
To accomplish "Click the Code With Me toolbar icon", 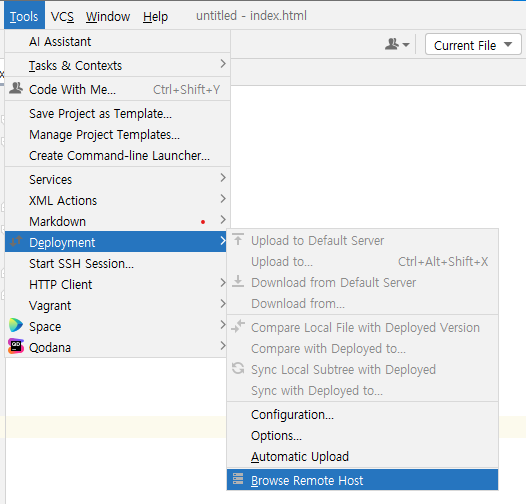I will pyautogui.click(x=397, y=44).
